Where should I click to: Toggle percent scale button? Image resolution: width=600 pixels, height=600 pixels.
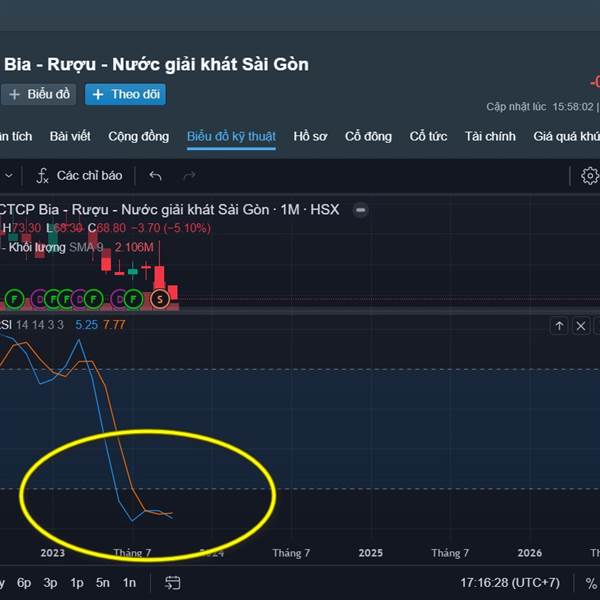click(590, 583)
